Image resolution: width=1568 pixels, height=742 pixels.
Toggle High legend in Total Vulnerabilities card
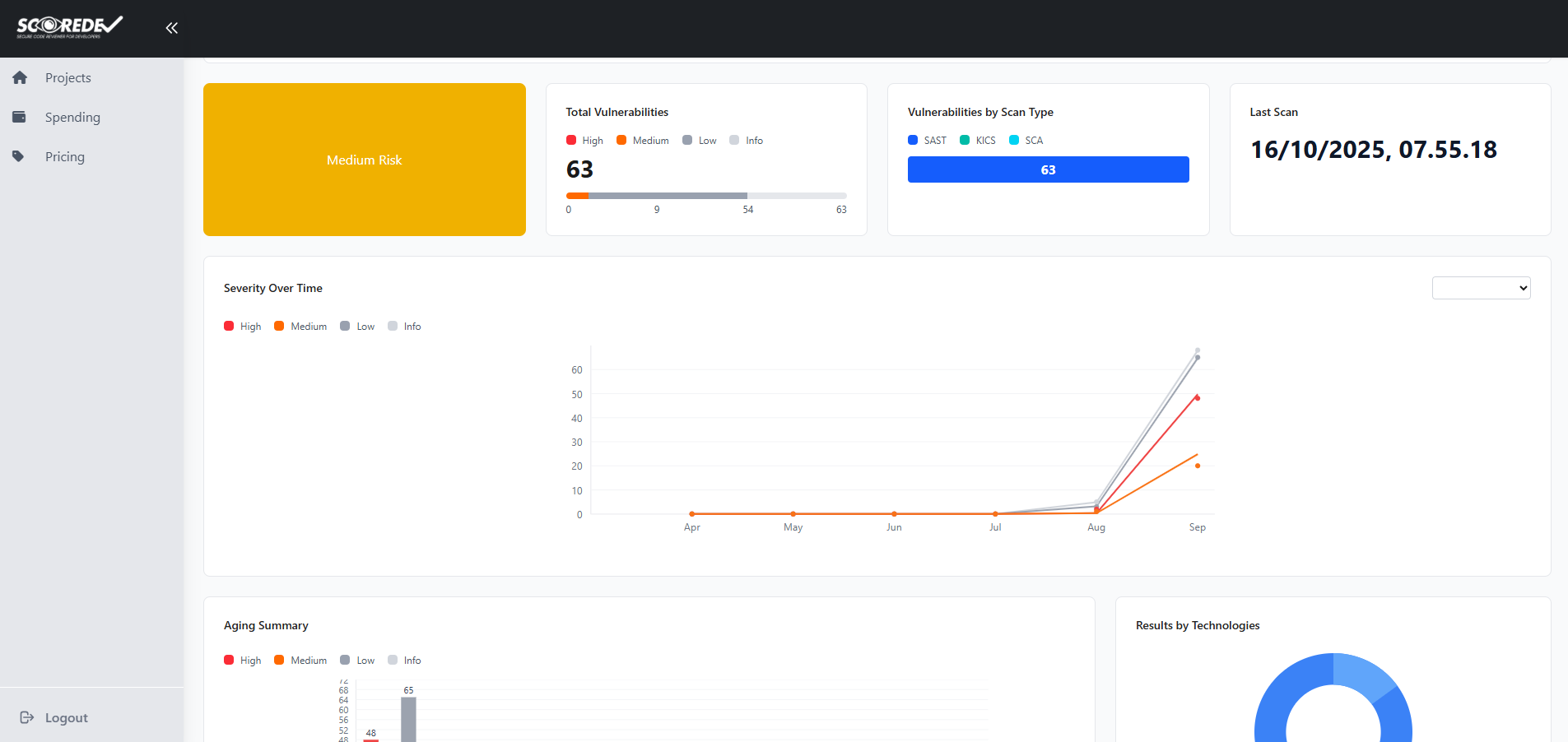584,141
